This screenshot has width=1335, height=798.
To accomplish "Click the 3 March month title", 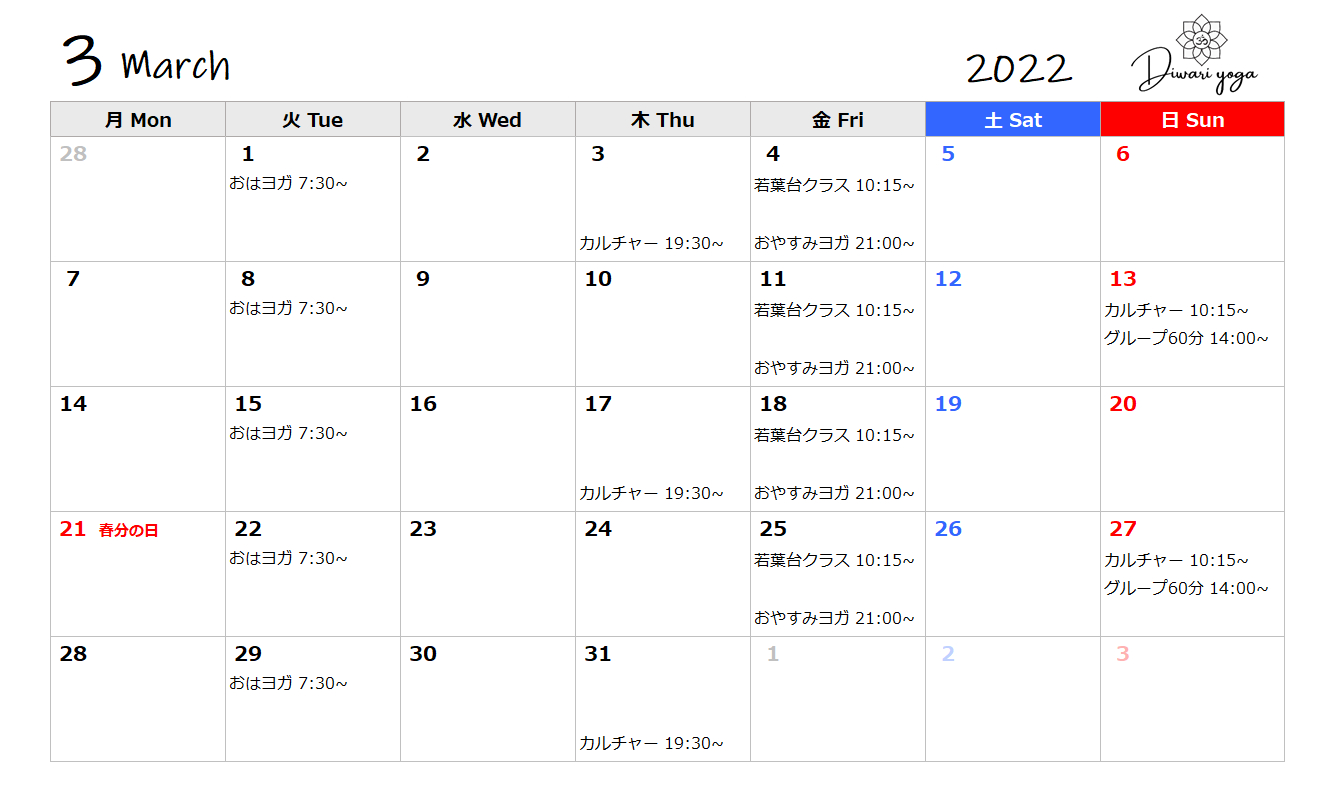I will point(146,62).
